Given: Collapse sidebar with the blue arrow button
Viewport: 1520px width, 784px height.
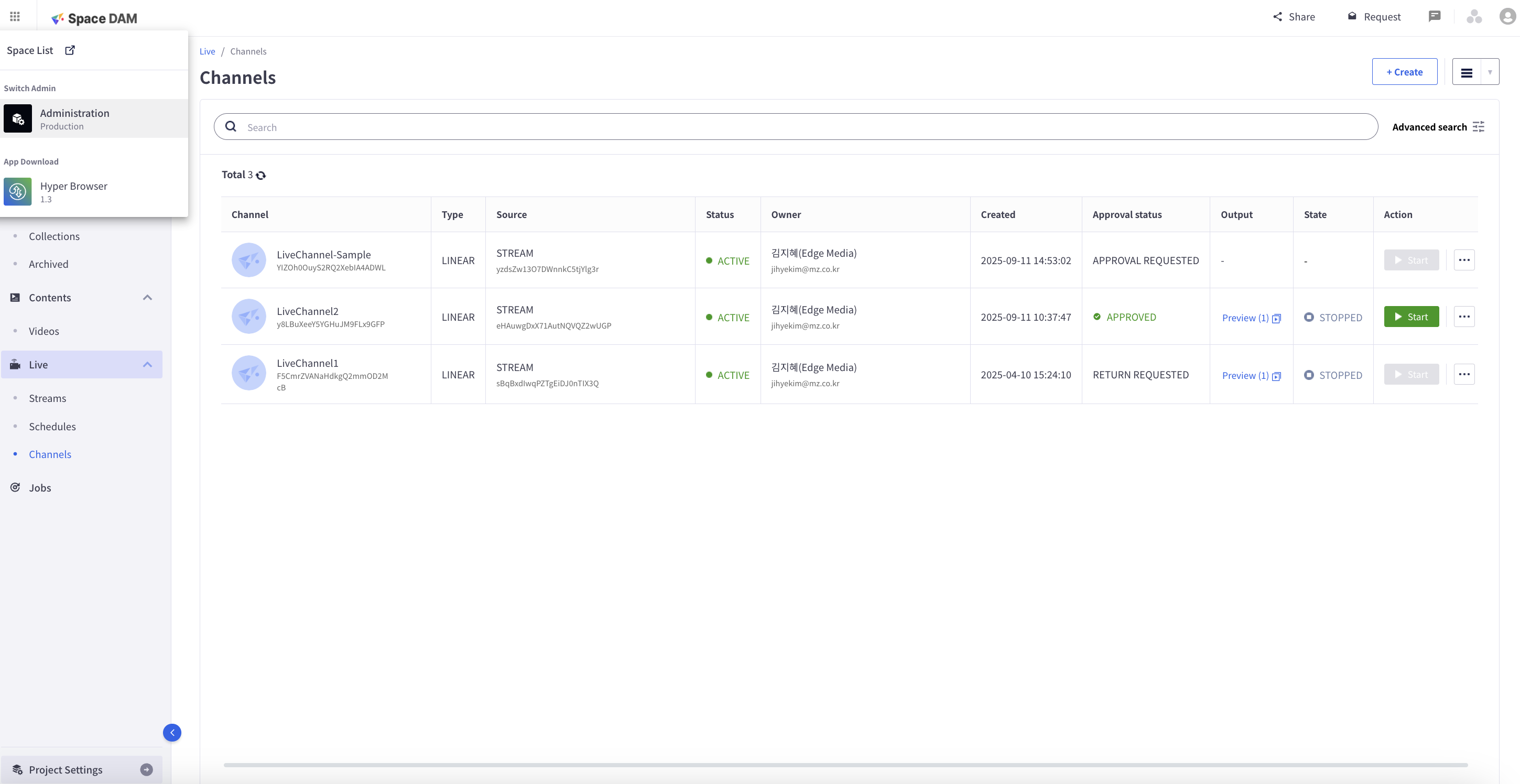Looking at the screenshot, I should (x=172, y=733).
